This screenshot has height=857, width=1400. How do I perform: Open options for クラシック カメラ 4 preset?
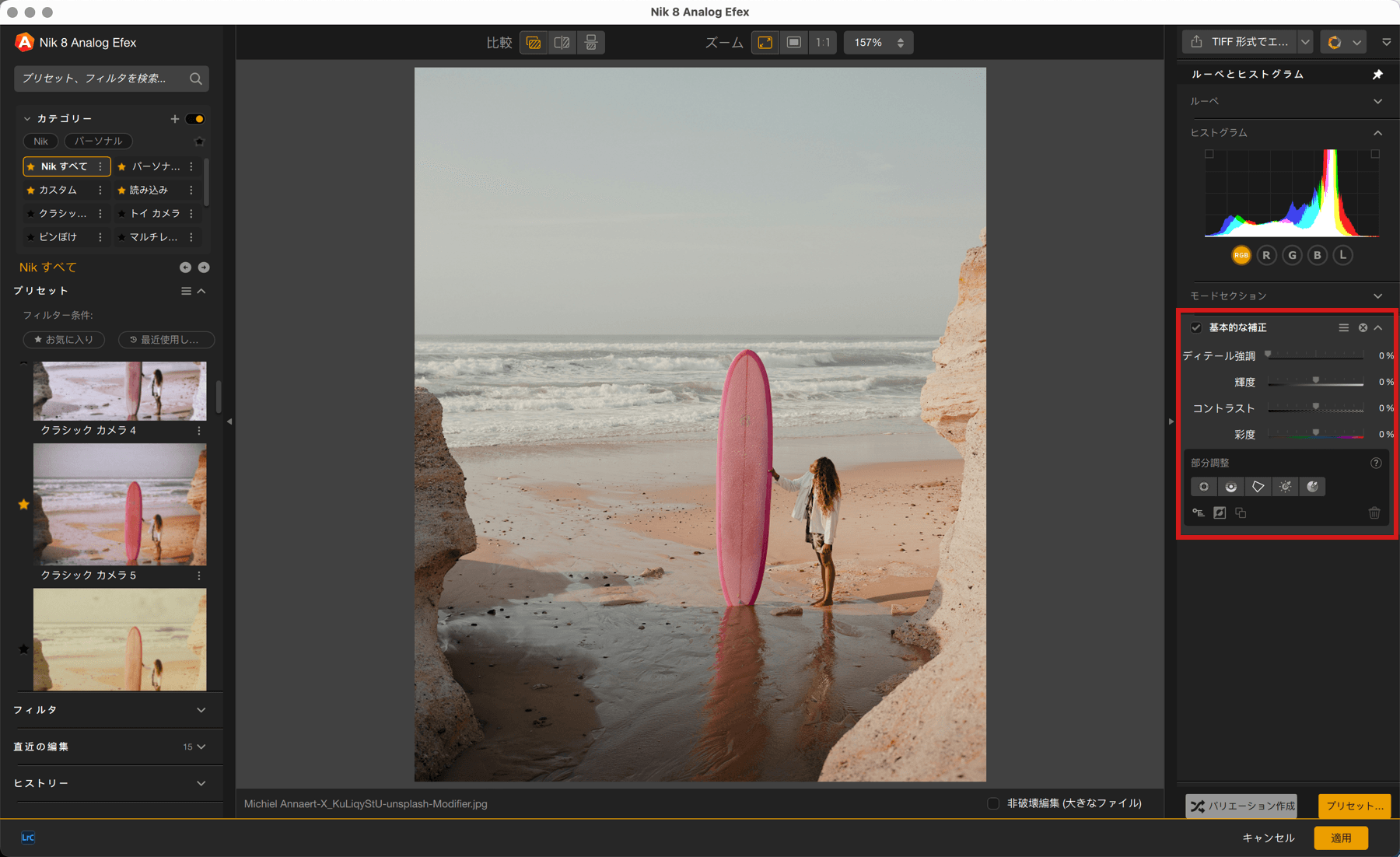[x=199, y=430]
